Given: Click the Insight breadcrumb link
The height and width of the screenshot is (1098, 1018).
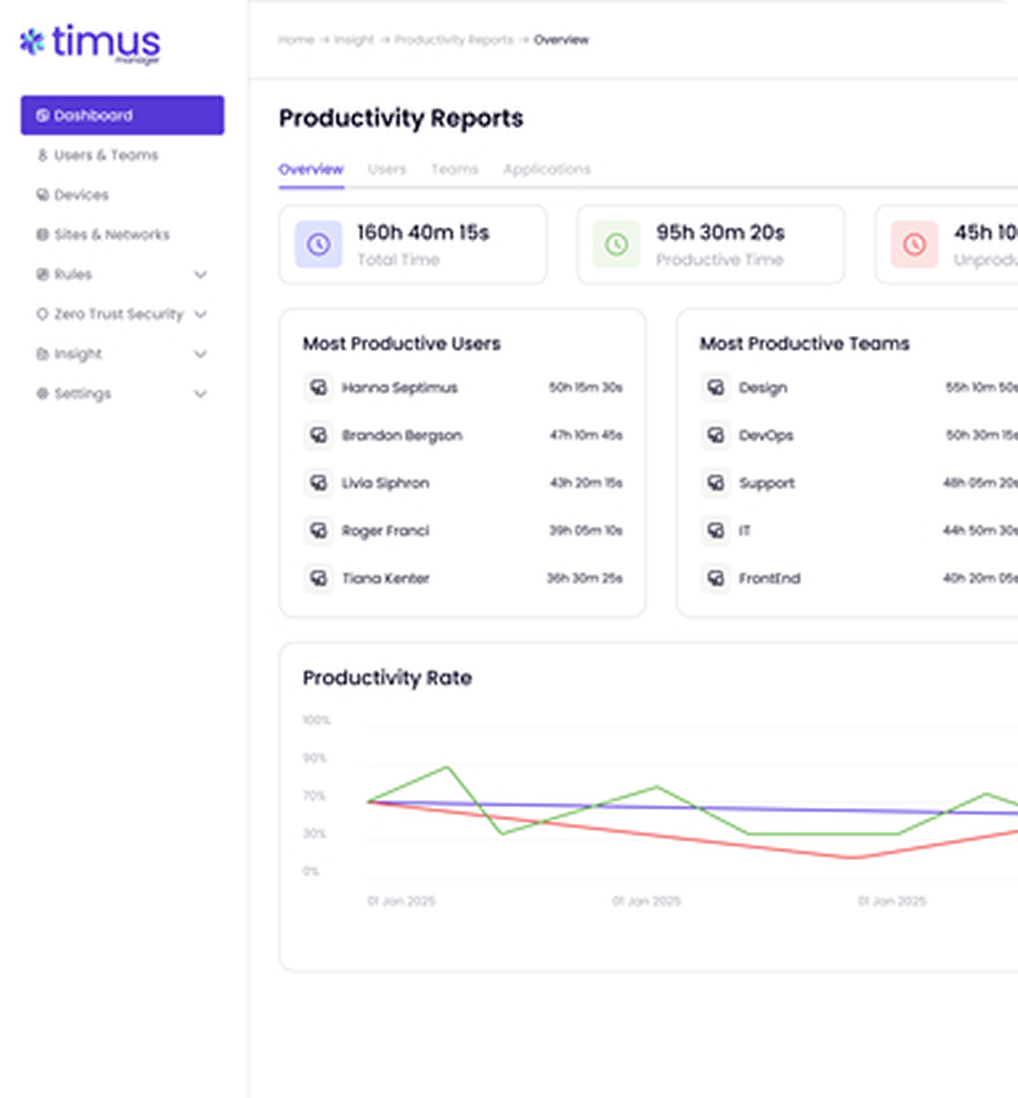Looking at the screenshot, I should pos(354,40).
